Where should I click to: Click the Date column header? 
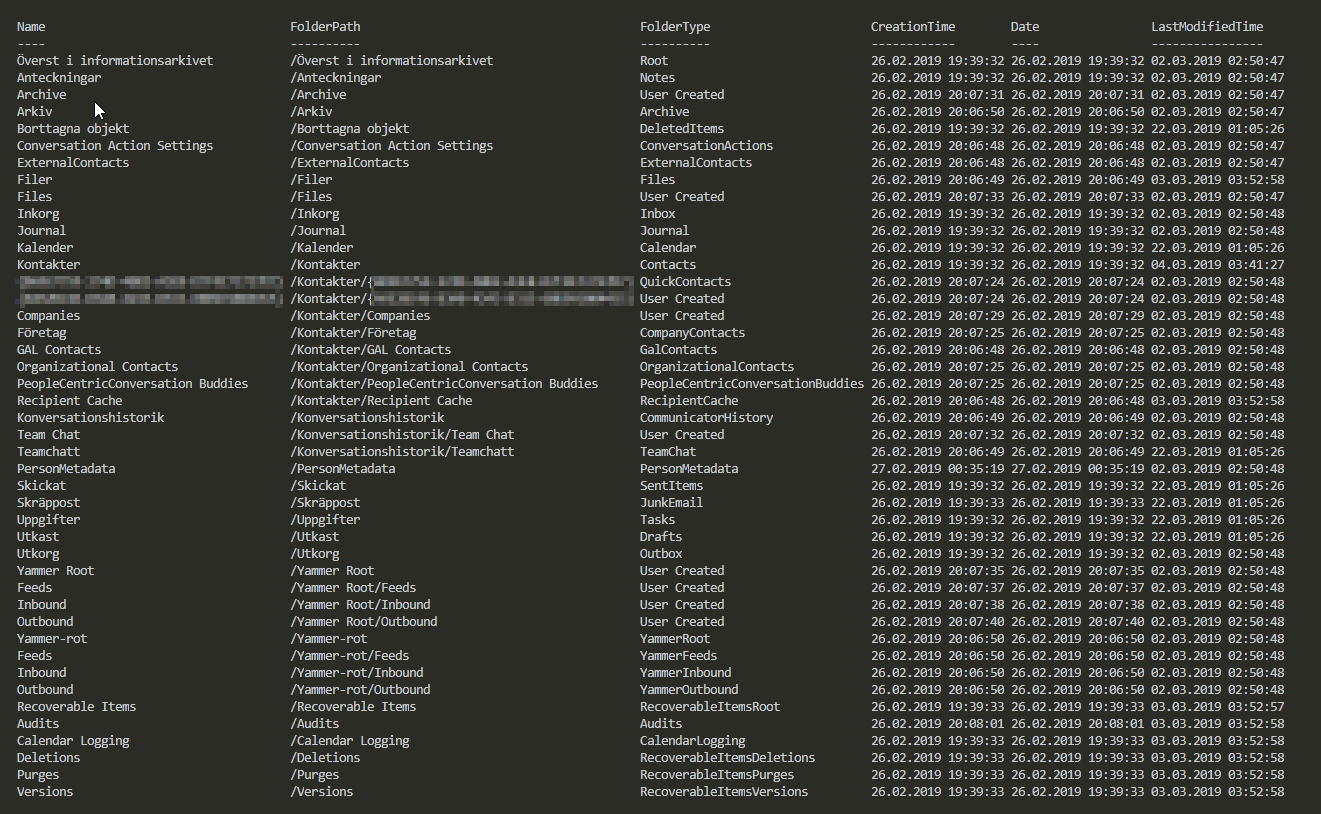(x=1023, y=26)
